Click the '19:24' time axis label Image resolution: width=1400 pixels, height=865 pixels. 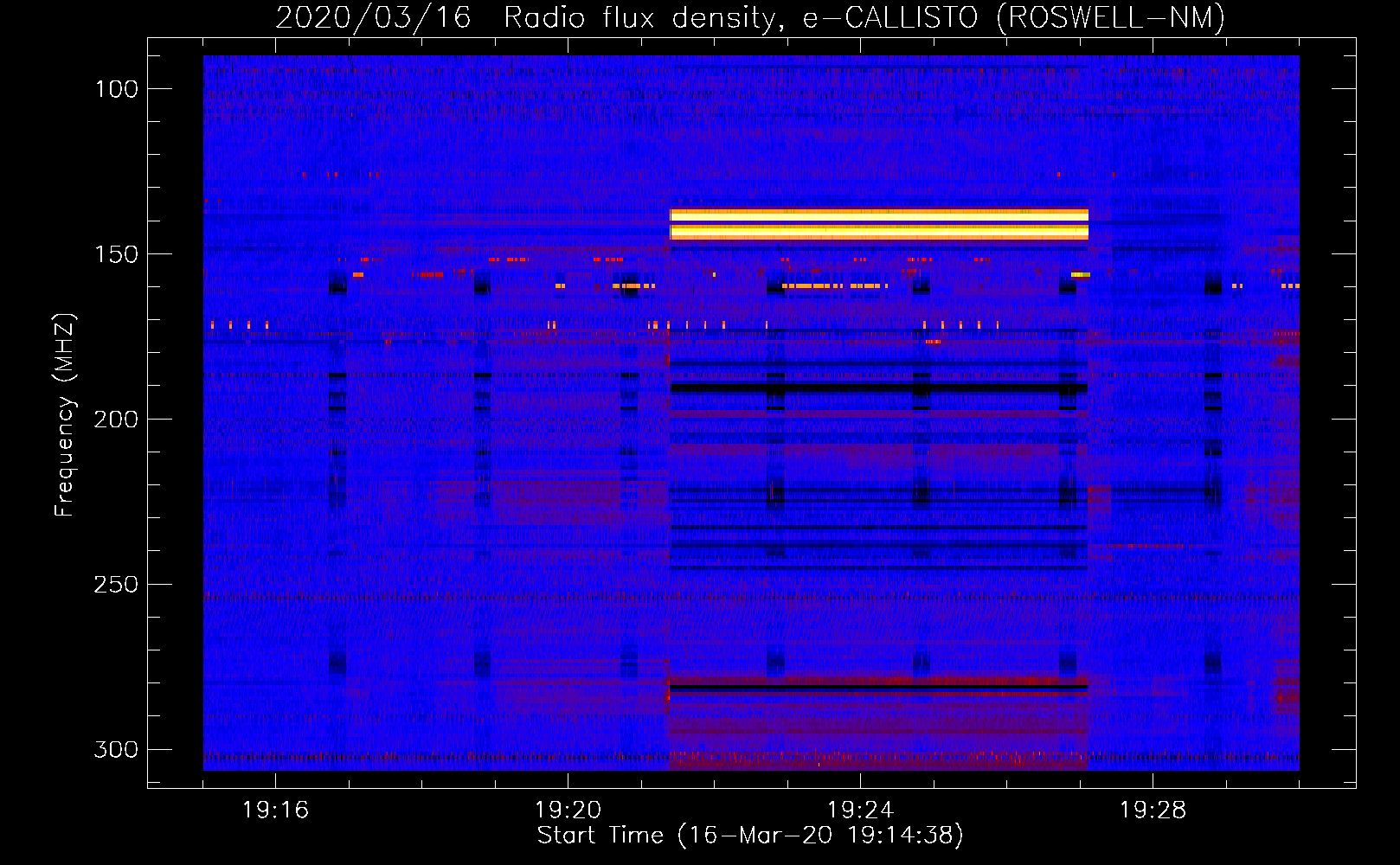point(860,811)
